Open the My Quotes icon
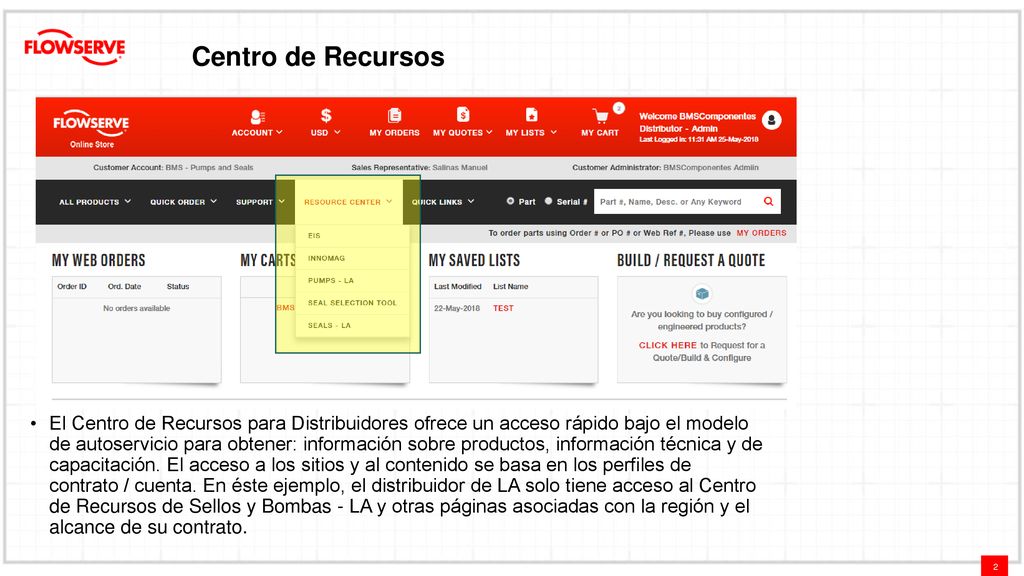This screenshot has height=576, width=1024. tap(462, 115)
